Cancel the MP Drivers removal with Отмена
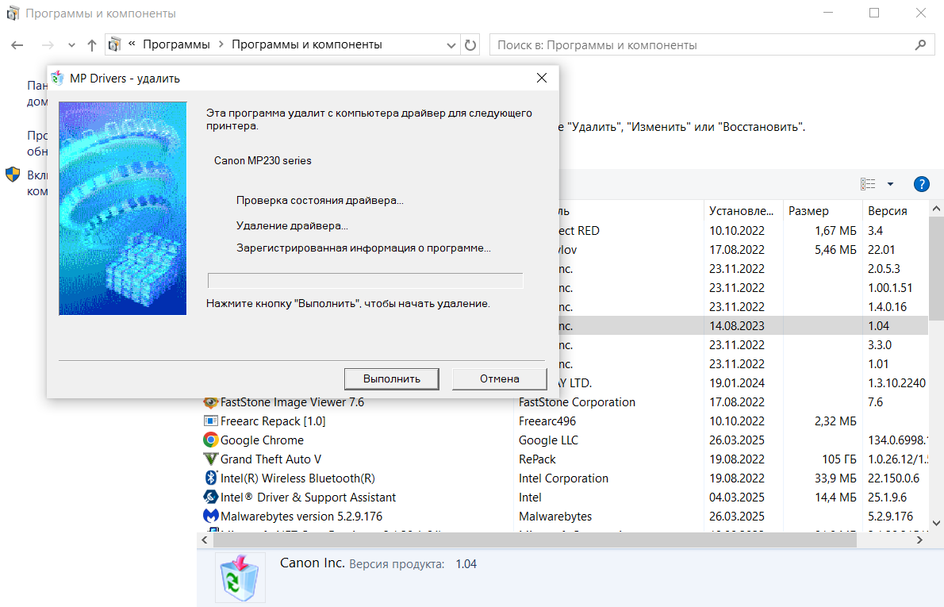This screenshot has height=607, width=944. tap(499, 379)
